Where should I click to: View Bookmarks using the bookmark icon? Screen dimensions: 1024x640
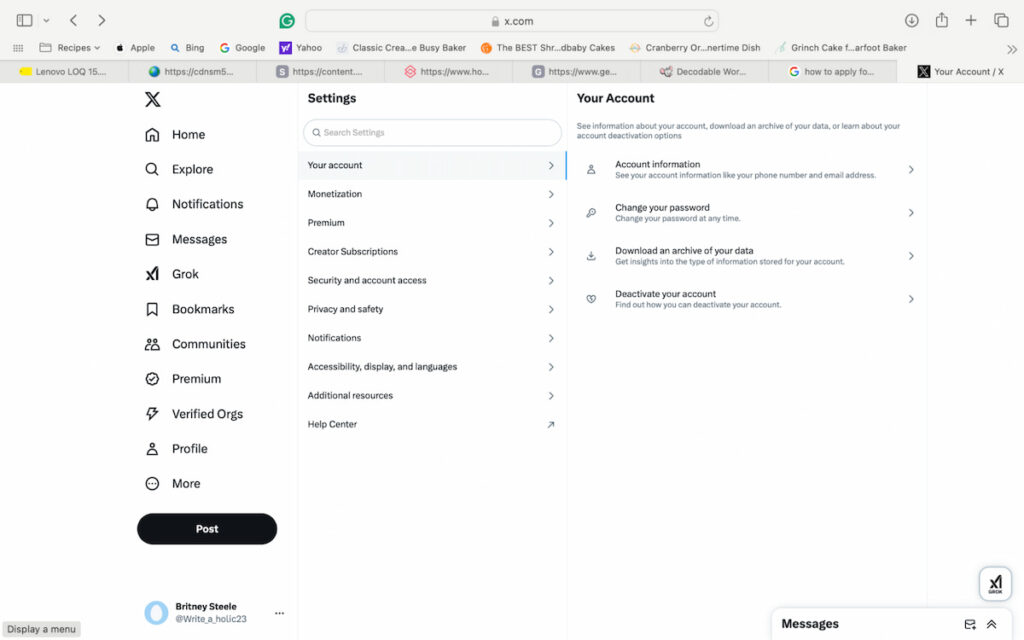click(x=151, y=309)
